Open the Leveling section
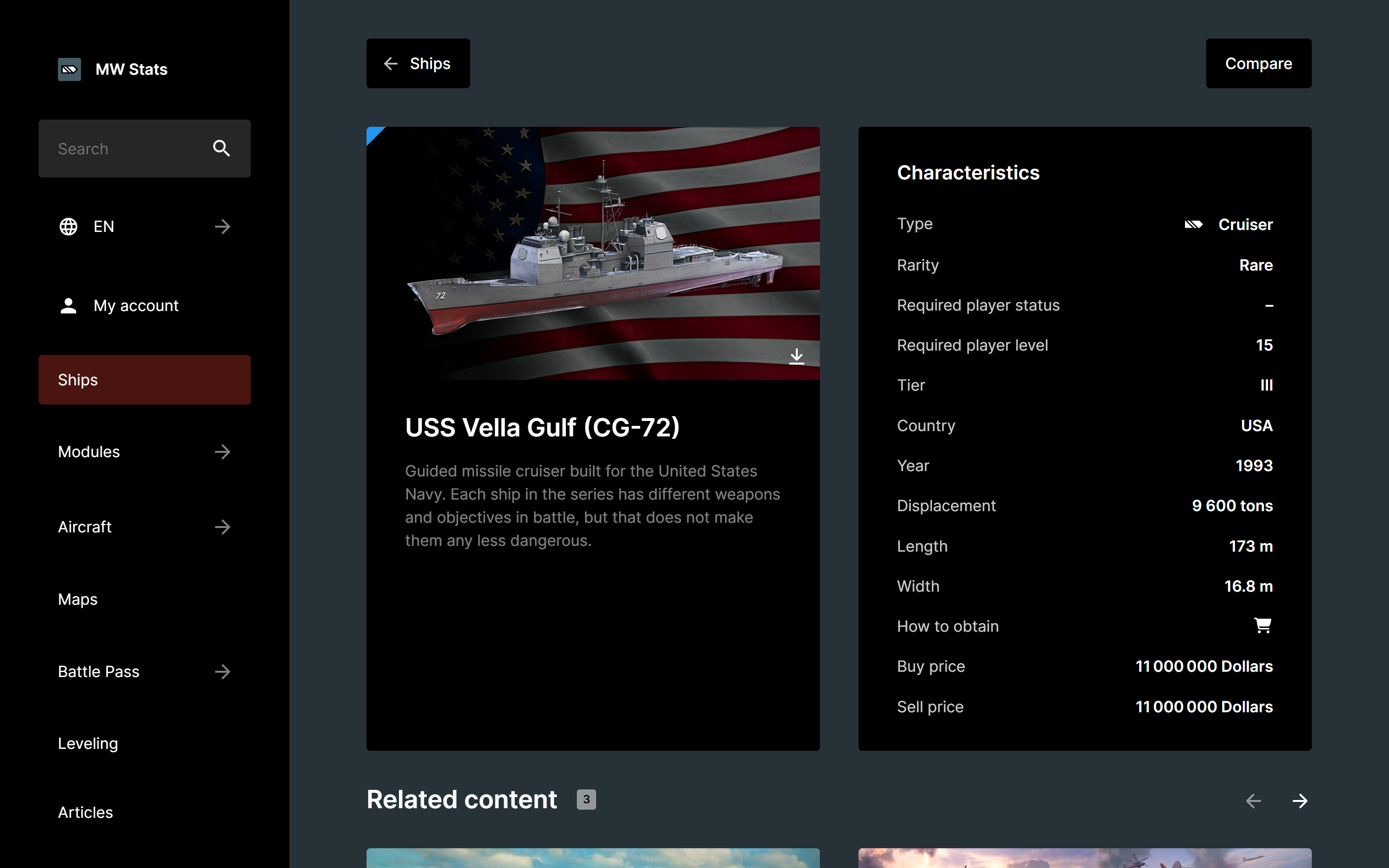This screenshot has height=868, width=1389. (88, 744)
